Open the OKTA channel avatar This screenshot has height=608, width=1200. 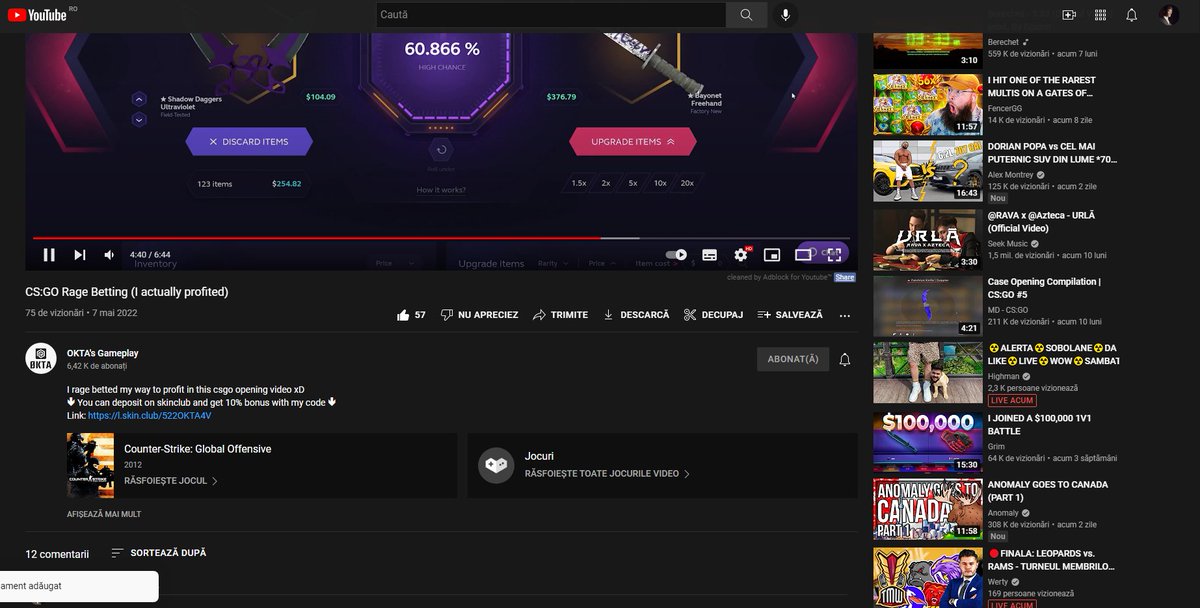click(x=40, y=359)
